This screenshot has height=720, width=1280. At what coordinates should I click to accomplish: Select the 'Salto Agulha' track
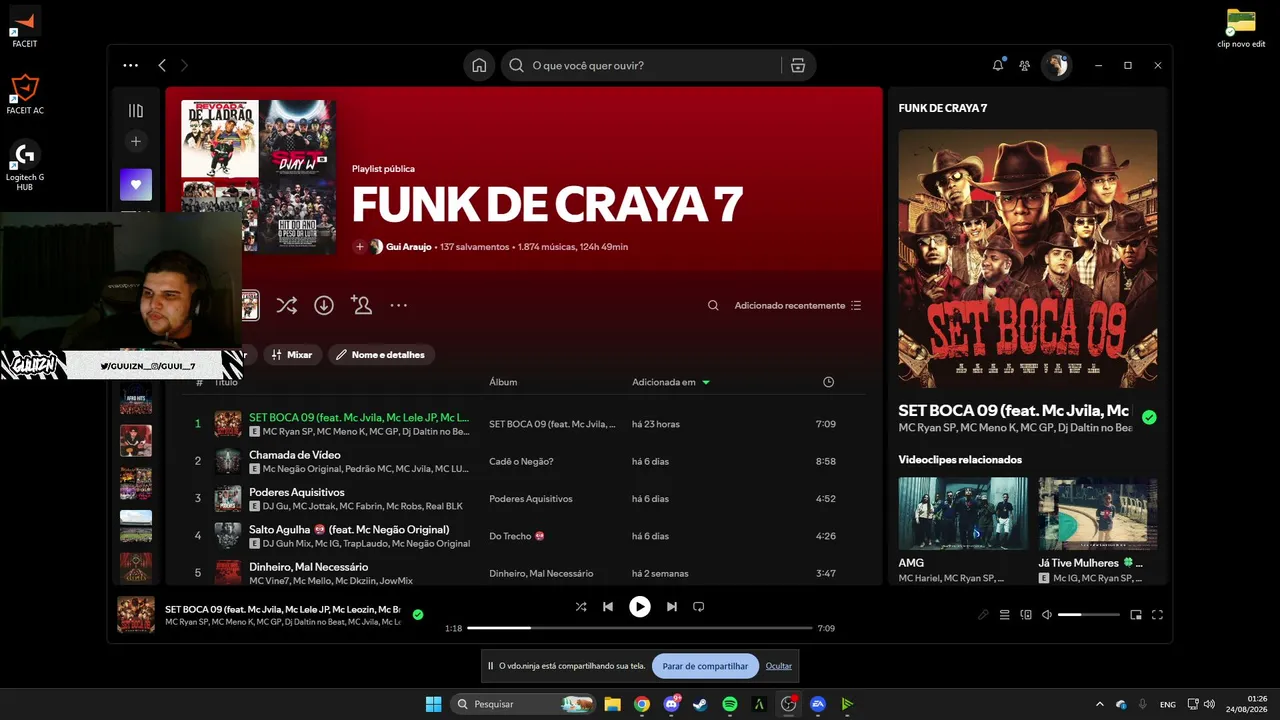coord(349,529)
